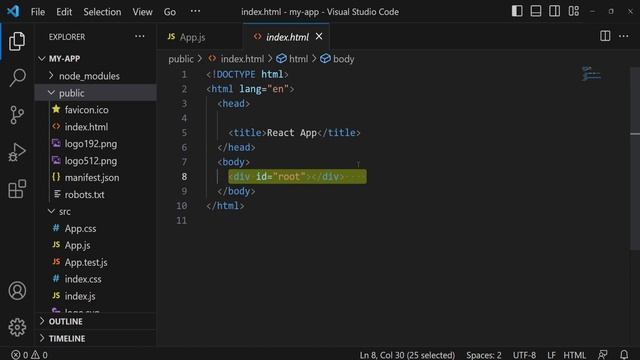The height and width of the screenshot is (360, 640).
Task: Open Customize Layout options
Action: click(573, 11)
